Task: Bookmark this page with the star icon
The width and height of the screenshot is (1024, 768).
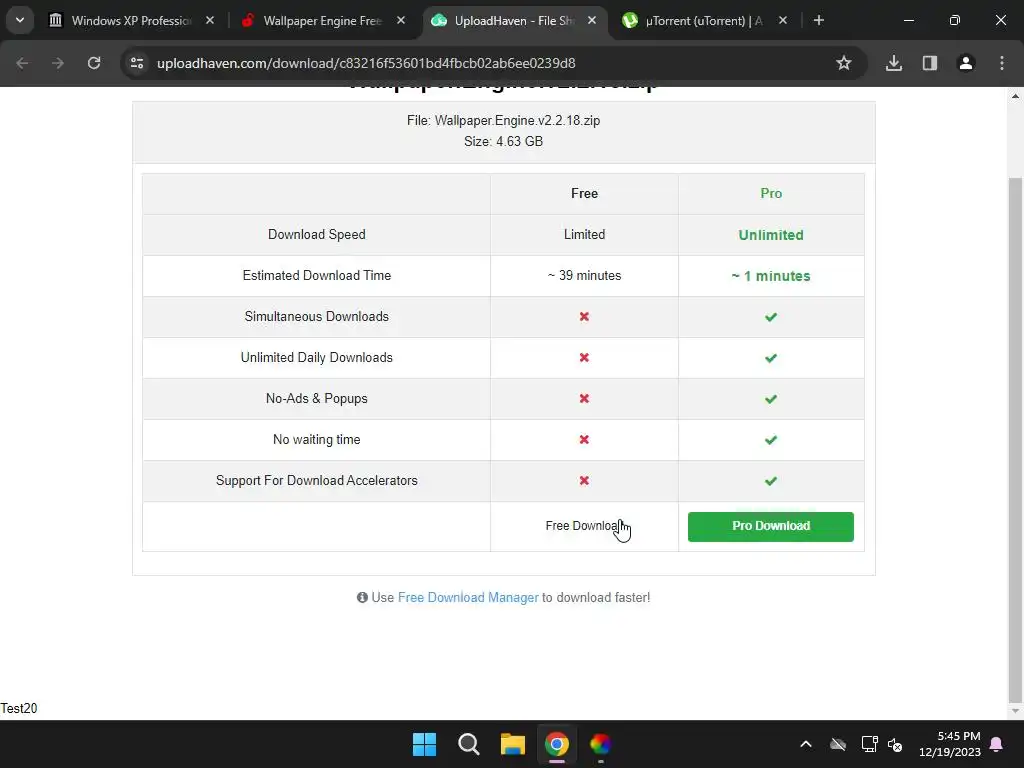Action: (844, 63)
